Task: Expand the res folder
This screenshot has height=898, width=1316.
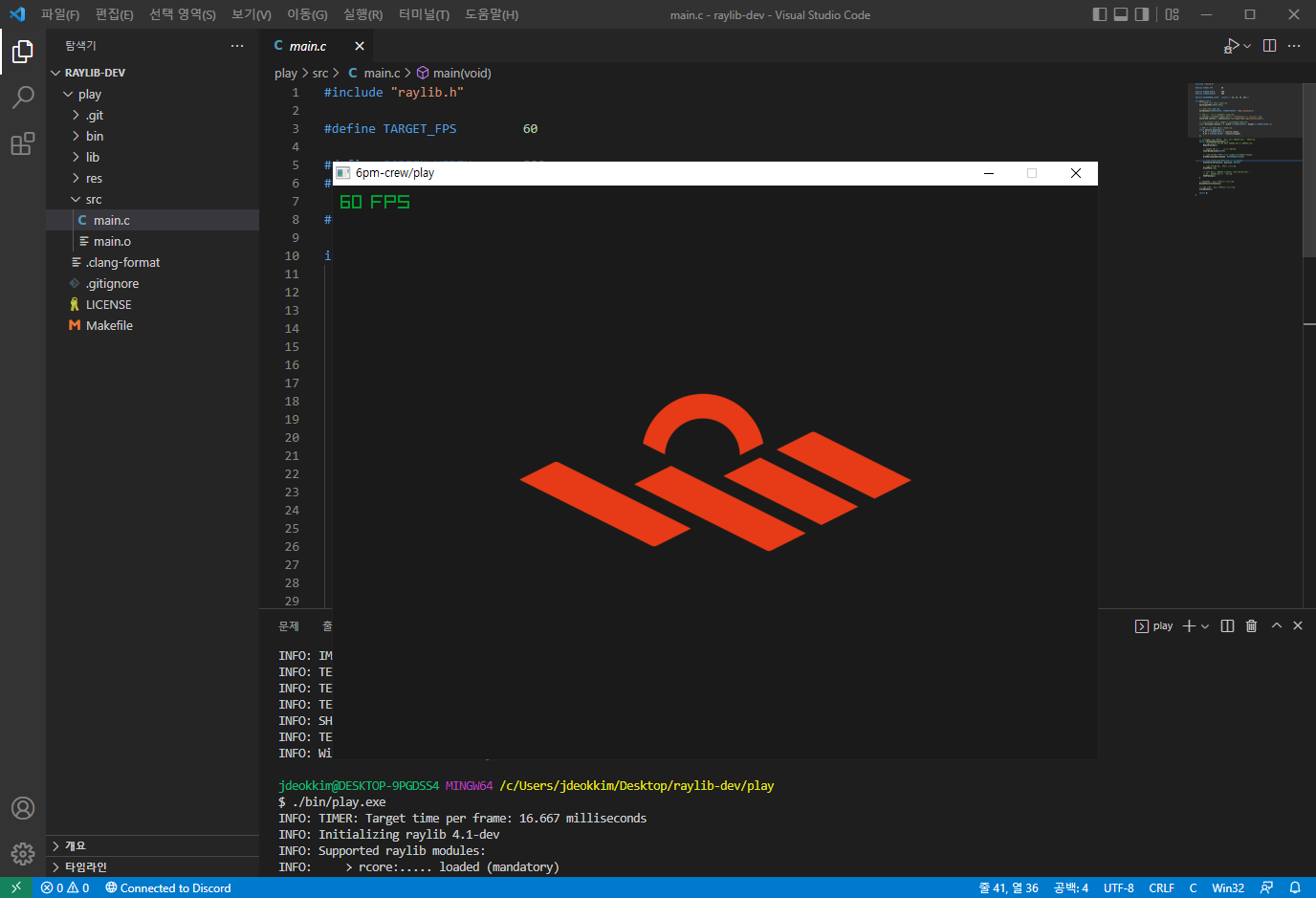Action: point(153,178)
